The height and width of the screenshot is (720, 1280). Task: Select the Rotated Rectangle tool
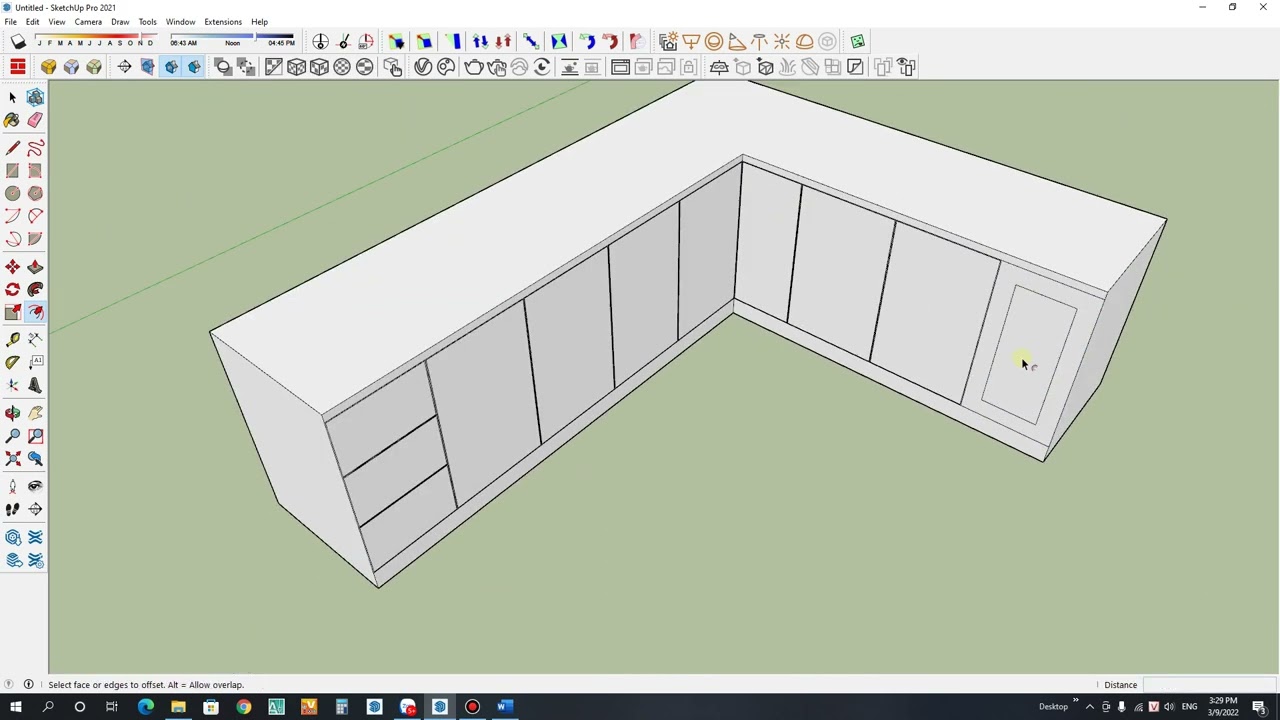pos(35,171)
